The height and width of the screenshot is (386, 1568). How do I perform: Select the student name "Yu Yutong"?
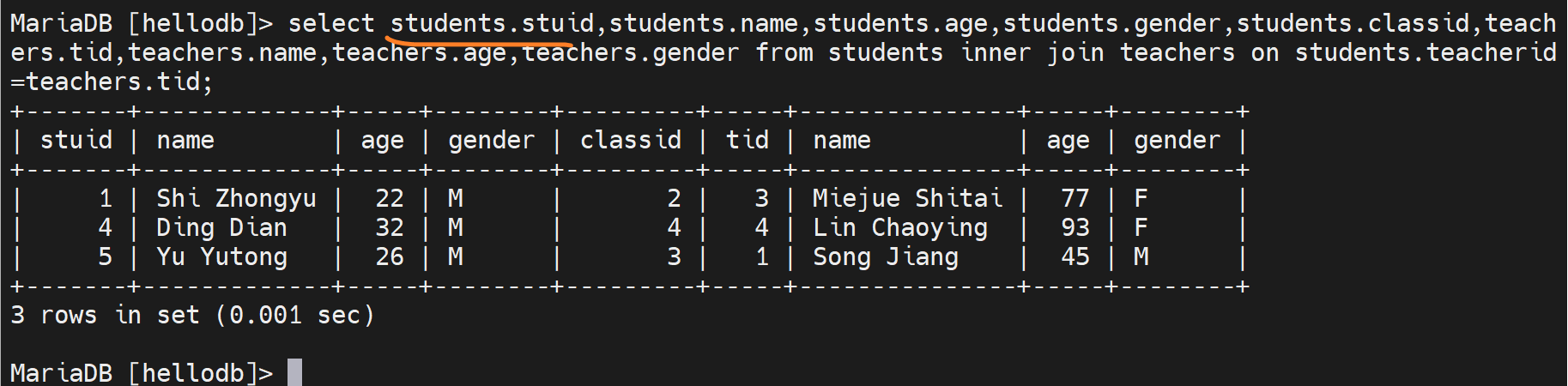point(221,256)
